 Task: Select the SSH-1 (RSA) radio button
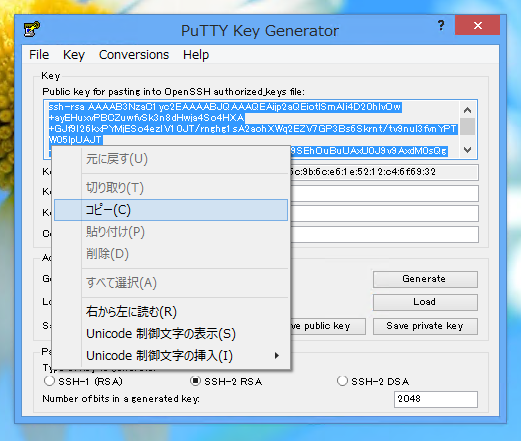click(x=49, y=381)
